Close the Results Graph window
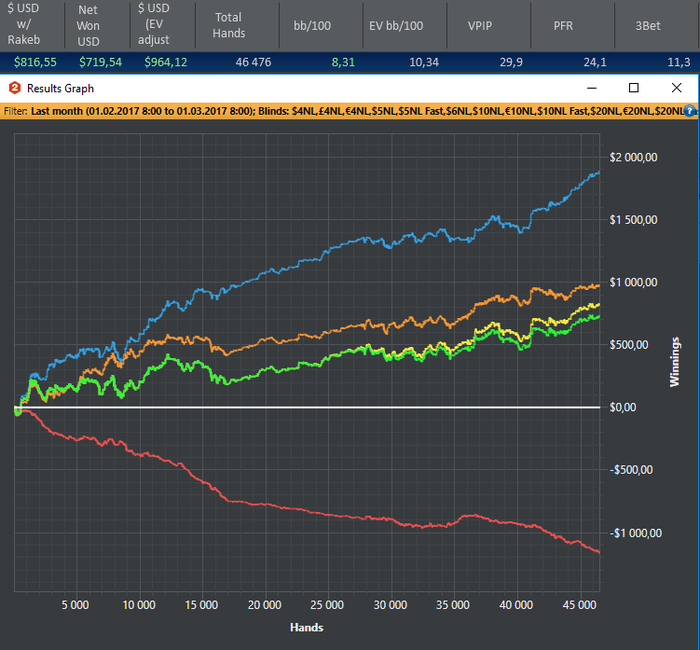The width and height of the screenshot is (700, 650). [676, 88]
